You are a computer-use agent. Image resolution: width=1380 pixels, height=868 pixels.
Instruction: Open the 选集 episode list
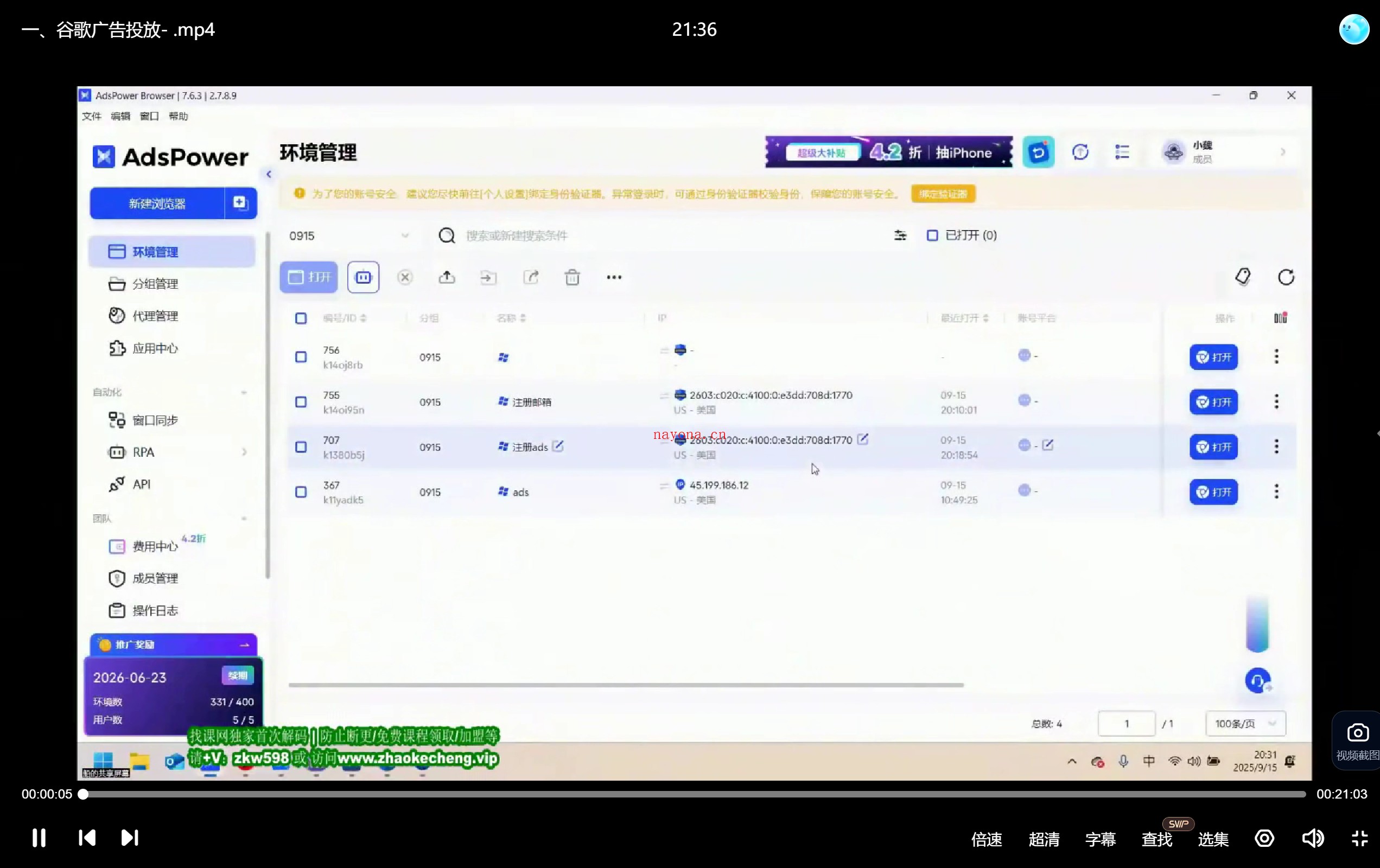coord(1213,839)
